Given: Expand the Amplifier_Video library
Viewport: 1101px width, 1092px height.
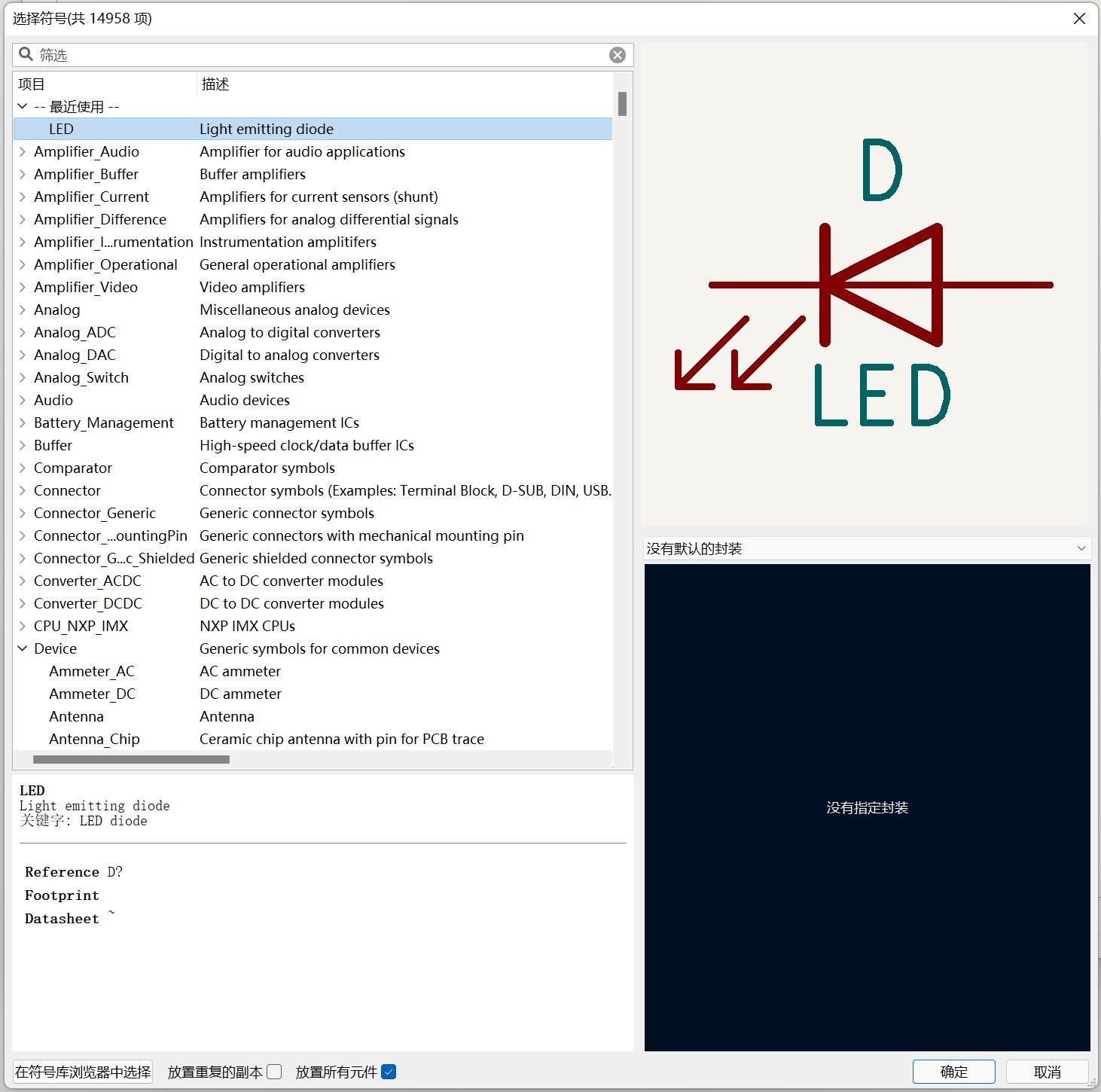Looking at the screenshot, I should coord(23,287).
